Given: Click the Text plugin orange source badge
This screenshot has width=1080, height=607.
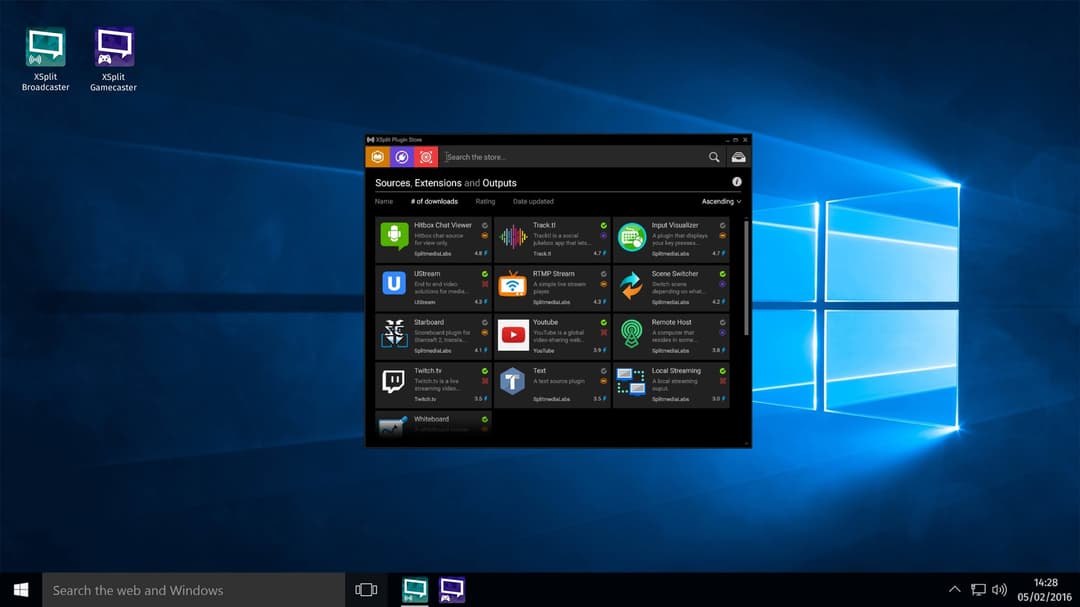Looking at the screenshot, I should point(603,381).
